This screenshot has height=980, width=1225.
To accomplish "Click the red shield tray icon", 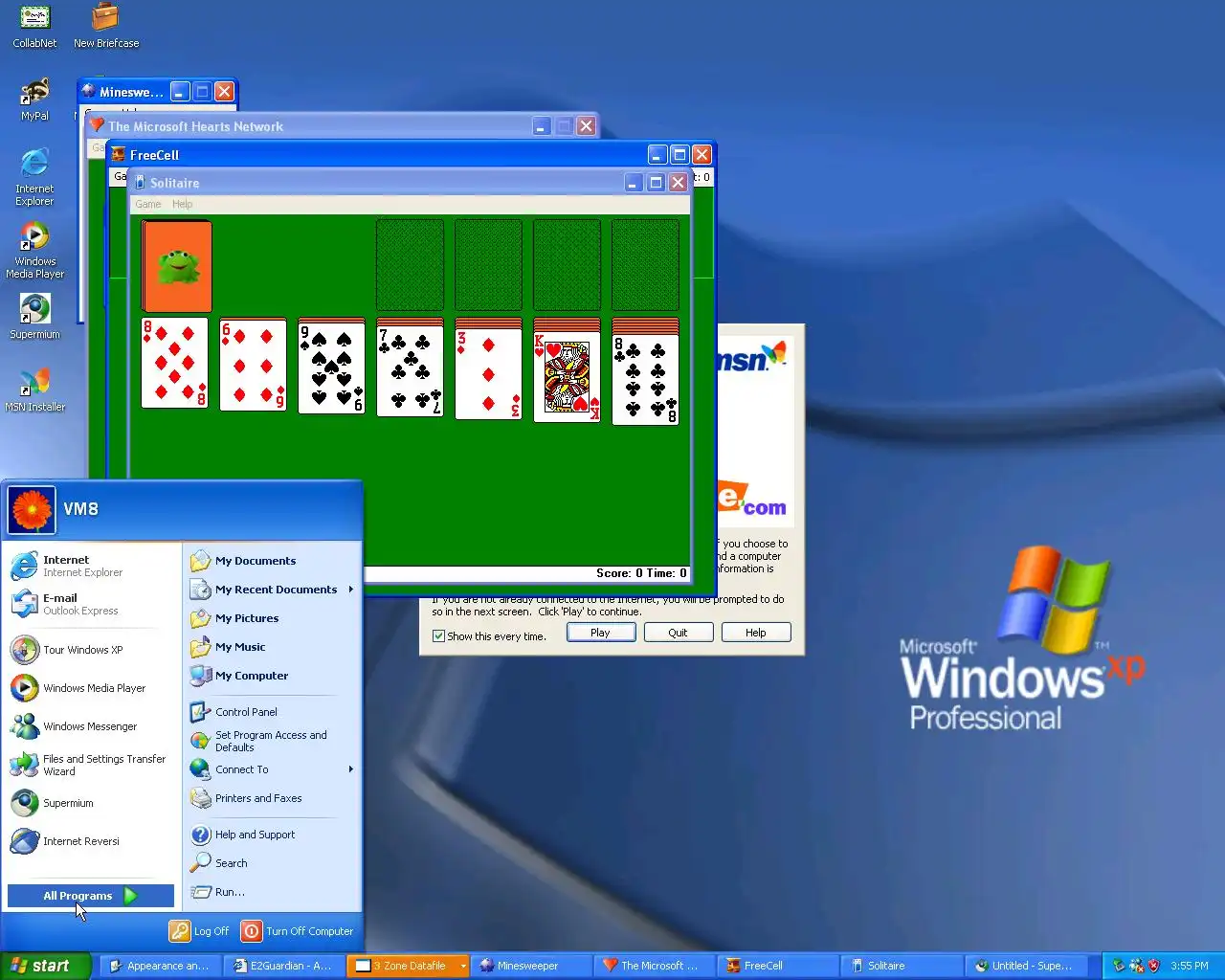I will [1153, 966].
